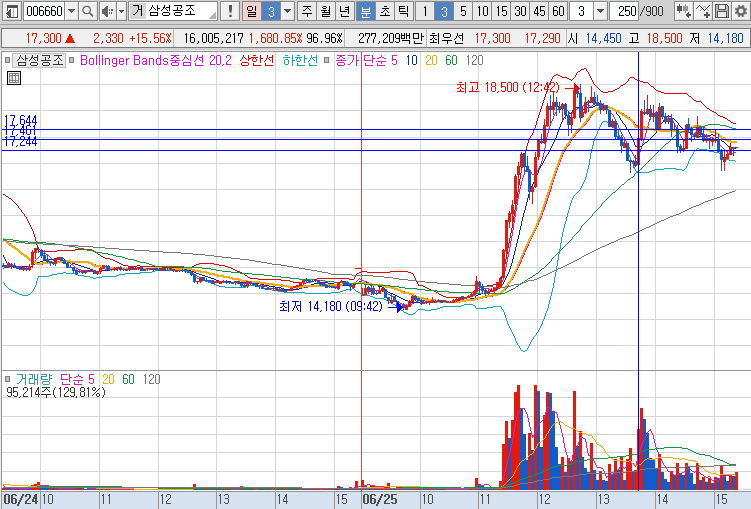
Task: Click the 06/24 date label on time axis
Action: [x=21, y=500]
